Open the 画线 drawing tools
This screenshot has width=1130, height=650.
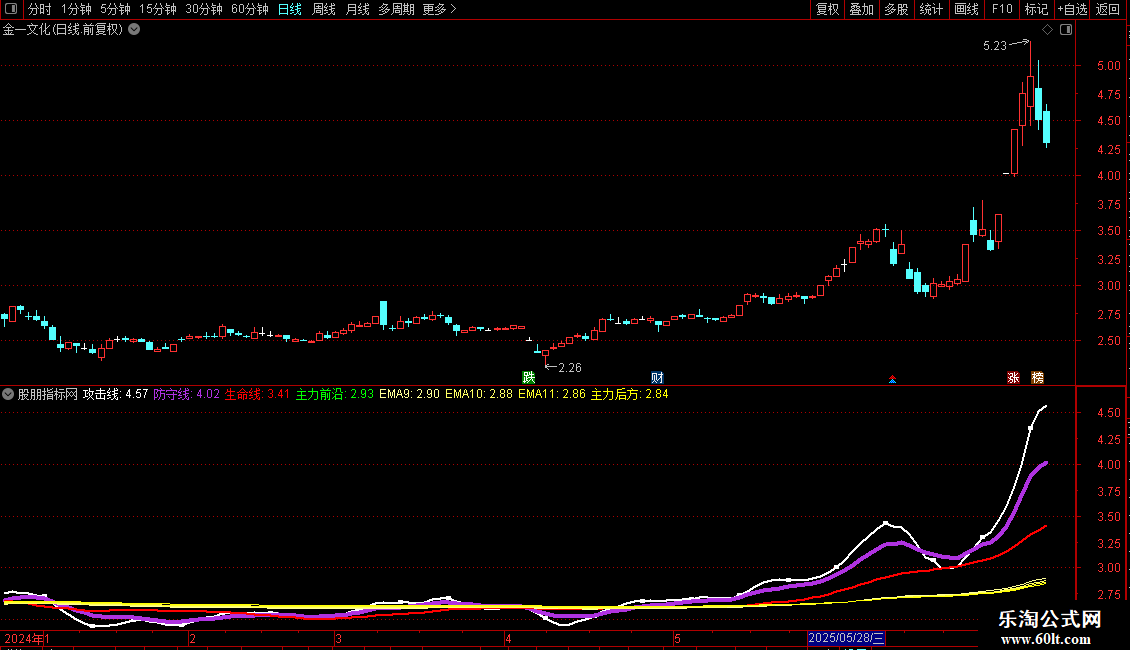coord(966,9)
